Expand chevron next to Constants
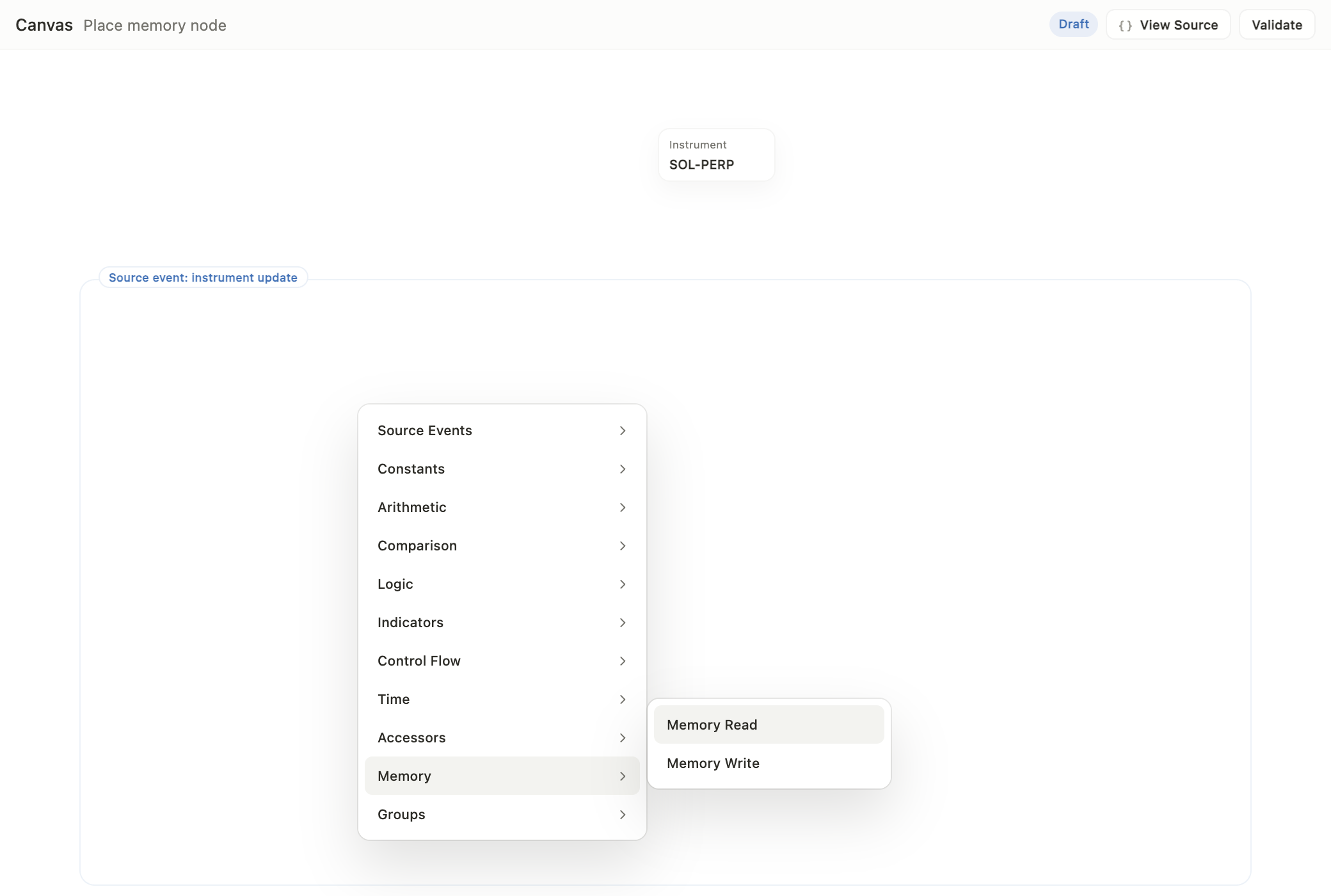The height and width of the screenshot is (896, 1331). tap(623, 469)
